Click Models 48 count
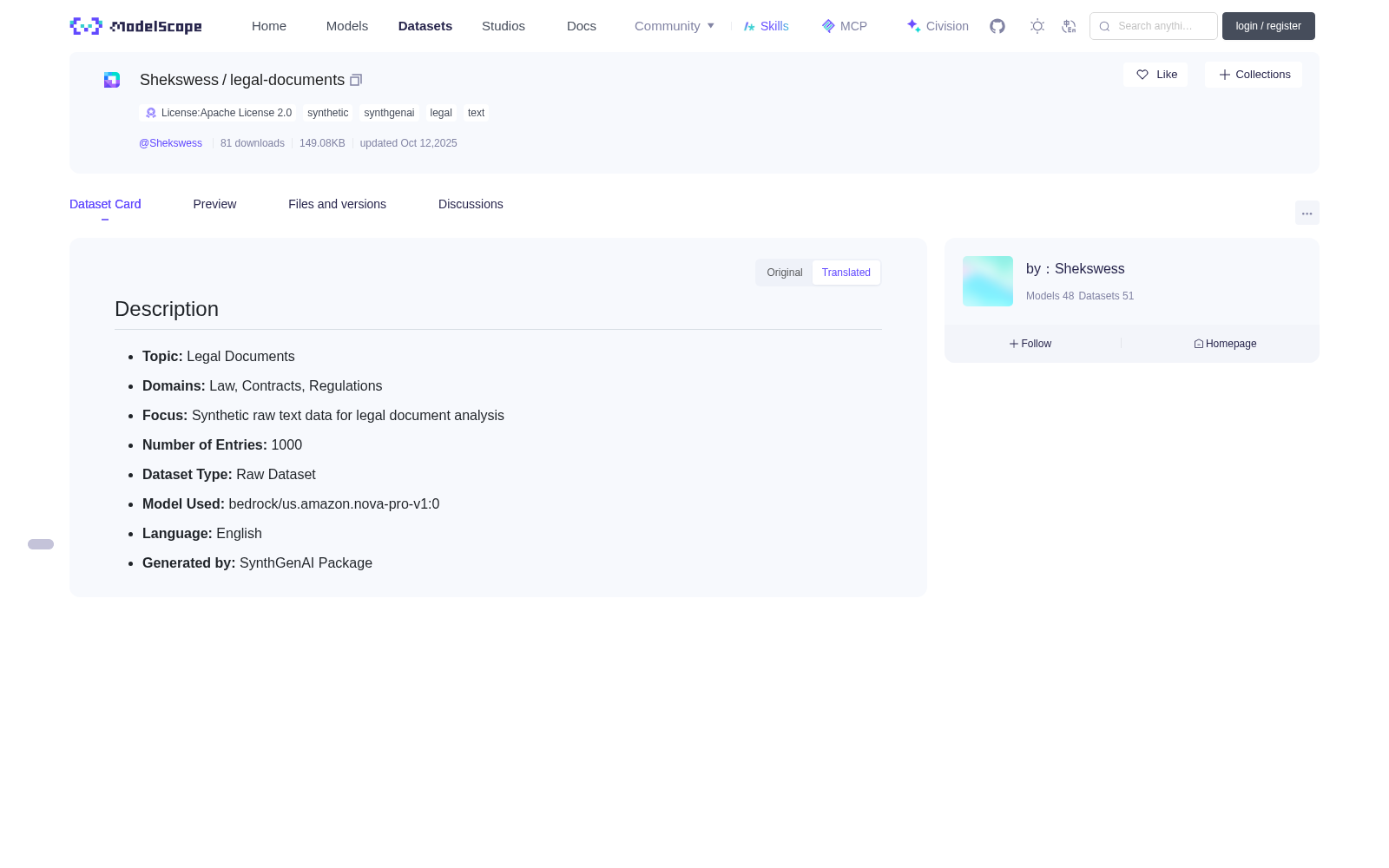This screenshot has height=868, width=1389. point(1050,296)
